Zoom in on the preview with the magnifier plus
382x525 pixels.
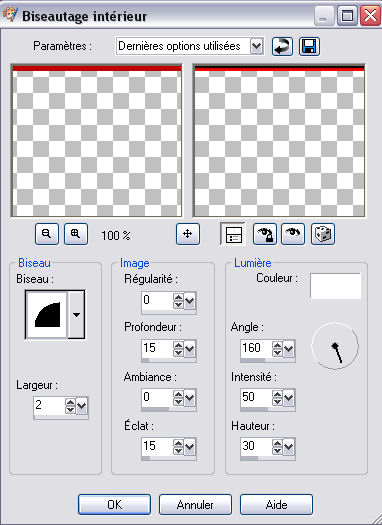76,234
